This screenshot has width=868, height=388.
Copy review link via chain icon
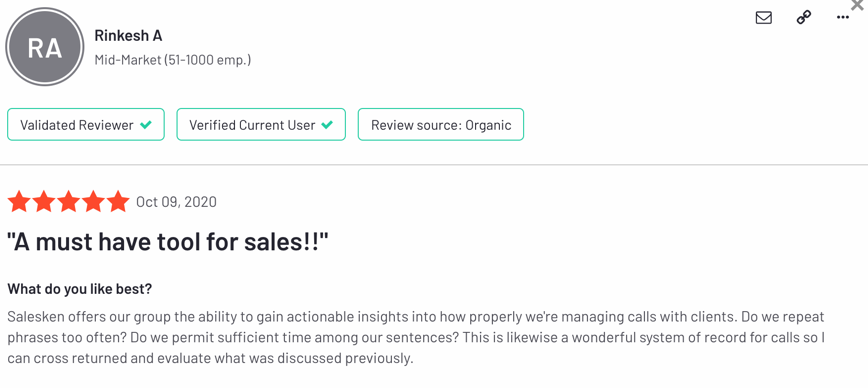tap(804, 18)
